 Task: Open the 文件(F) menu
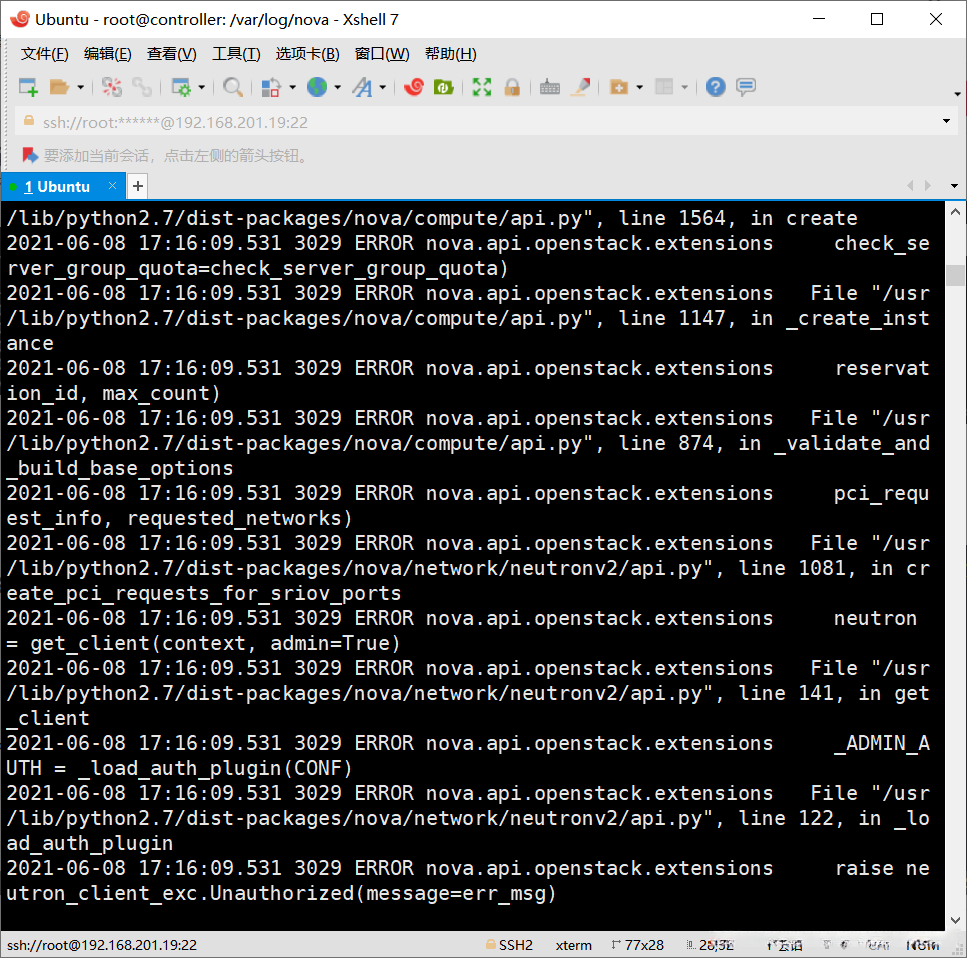coord(44,54)
